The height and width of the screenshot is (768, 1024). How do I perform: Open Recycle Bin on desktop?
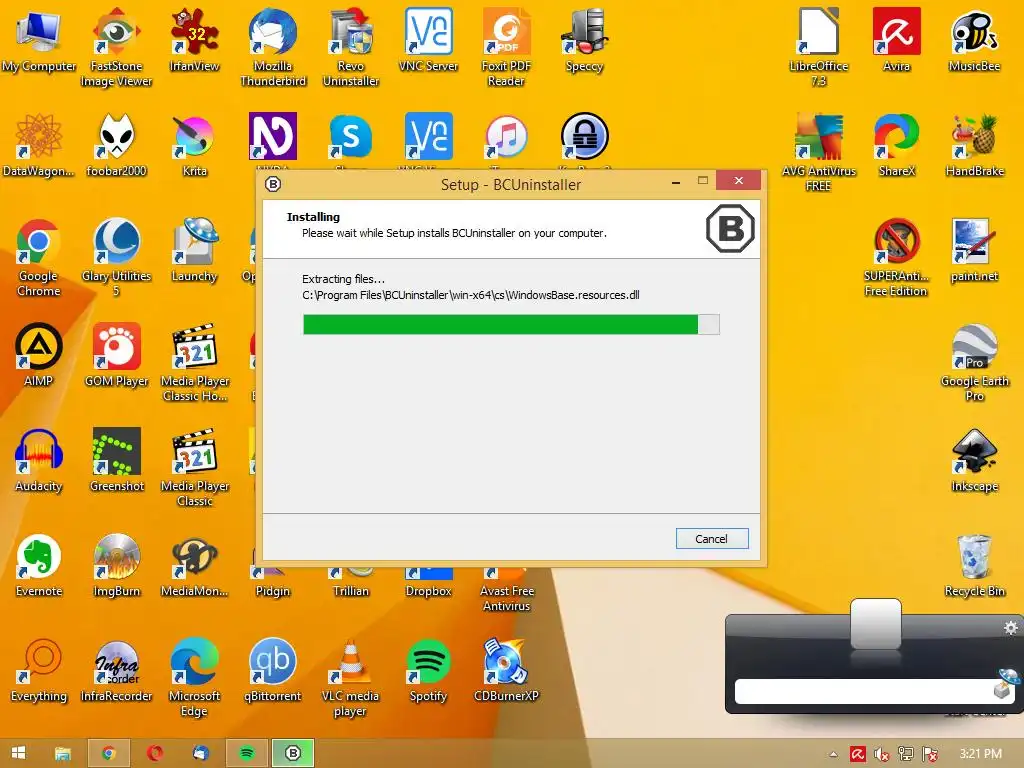click(x=974, y=566)
